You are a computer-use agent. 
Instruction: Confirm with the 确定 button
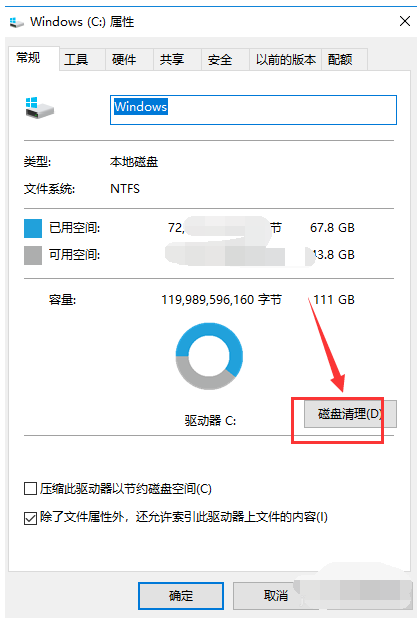tap(181, 595)
